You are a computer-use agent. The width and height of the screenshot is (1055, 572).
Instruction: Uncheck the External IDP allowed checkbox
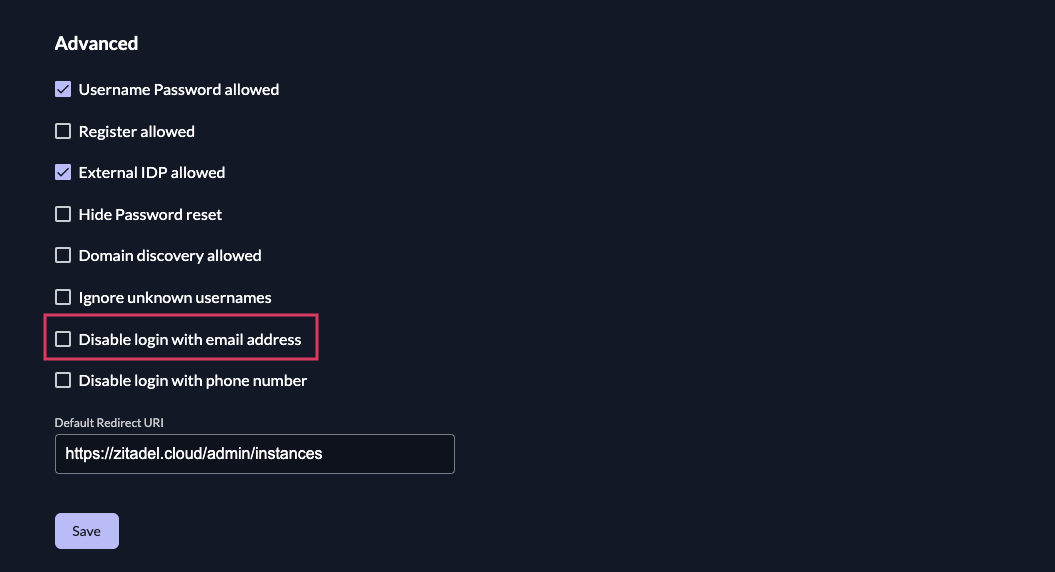pos(63,172)
